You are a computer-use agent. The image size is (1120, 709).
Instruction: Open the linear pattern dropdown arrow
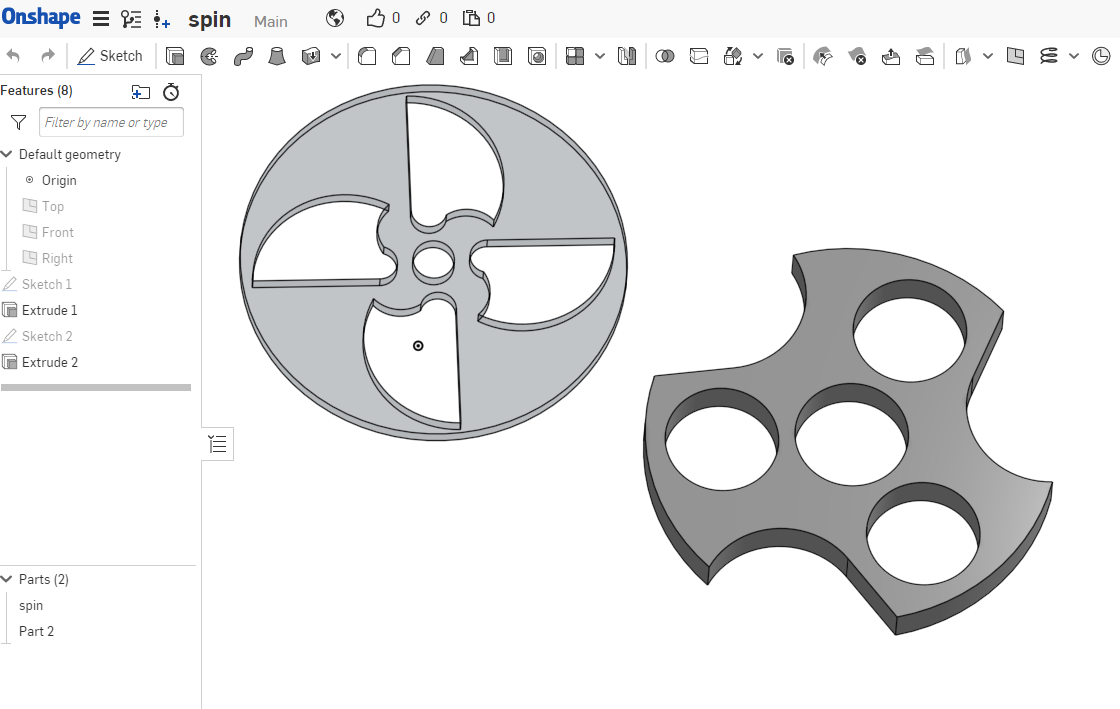[600, 56]
